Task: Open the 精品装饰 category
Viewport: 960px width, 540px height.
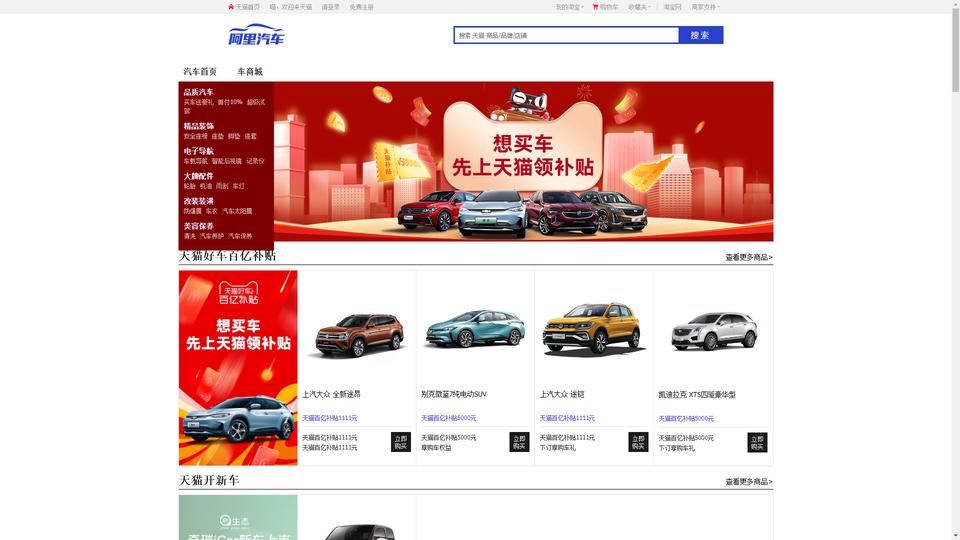Action: pyautogui.click(x=198, y=126)
